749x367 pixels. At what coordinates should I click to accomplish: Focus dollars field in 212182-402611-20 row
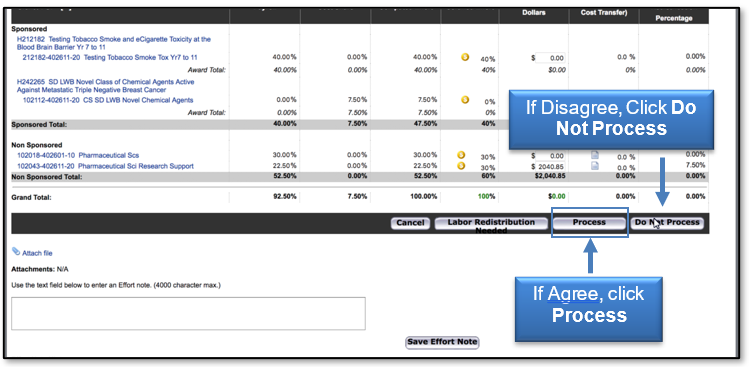(550, 58)
